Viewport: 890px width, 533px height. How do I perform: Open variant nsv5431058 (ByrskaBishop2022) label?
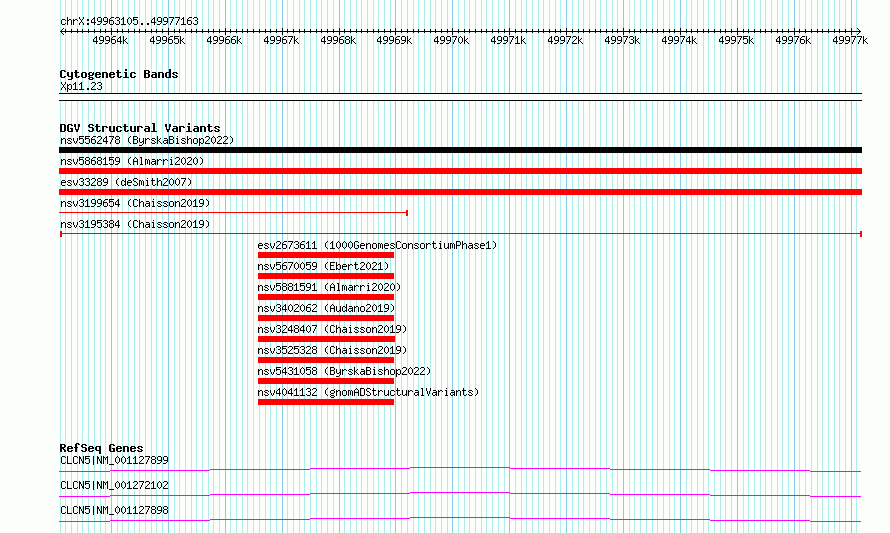(344, 371)
